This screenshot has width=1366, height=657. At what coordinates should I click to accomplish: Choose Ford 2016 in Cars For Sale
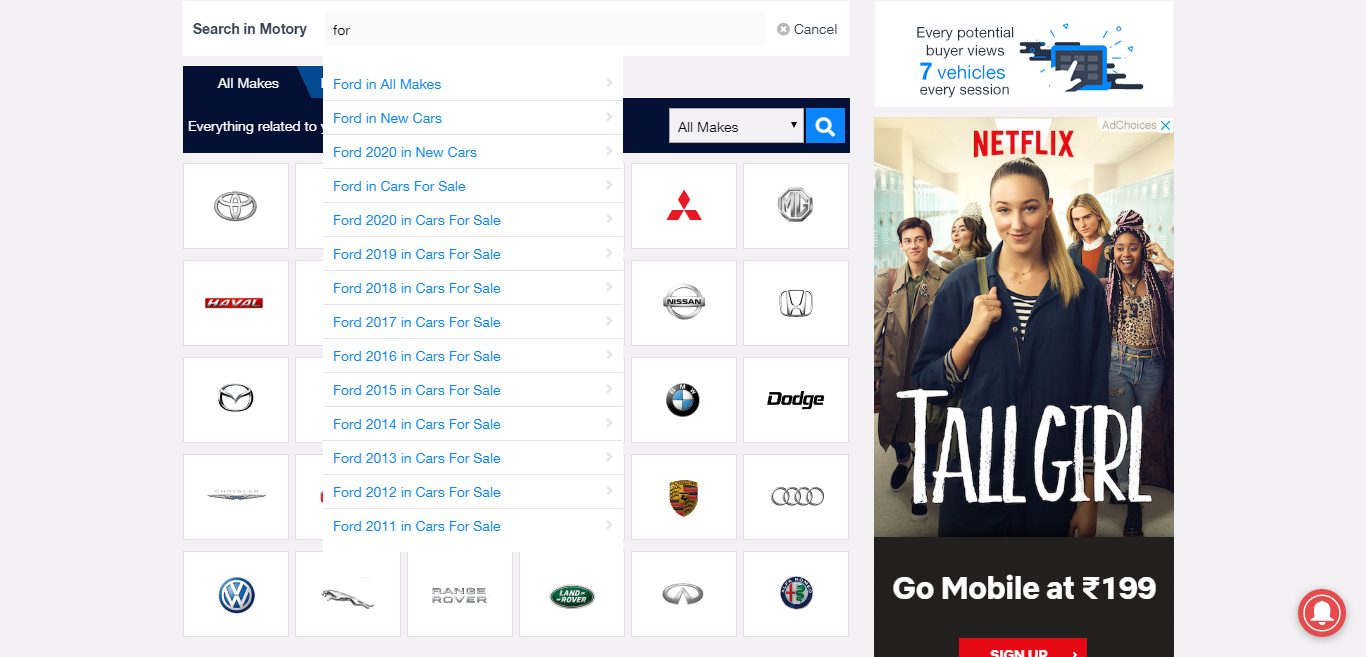473,356
